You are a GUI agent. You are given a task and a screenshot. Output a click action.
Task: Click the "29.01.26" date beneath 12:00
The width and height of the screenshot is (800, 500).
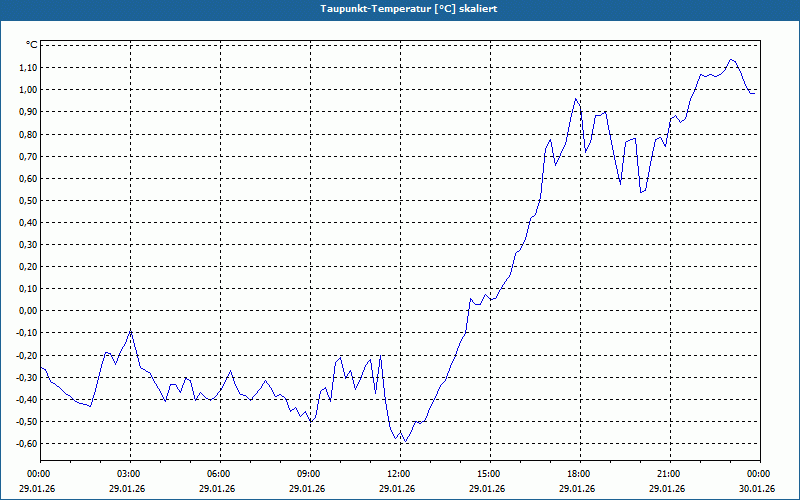pyautogui.click(x=397, y=488)
